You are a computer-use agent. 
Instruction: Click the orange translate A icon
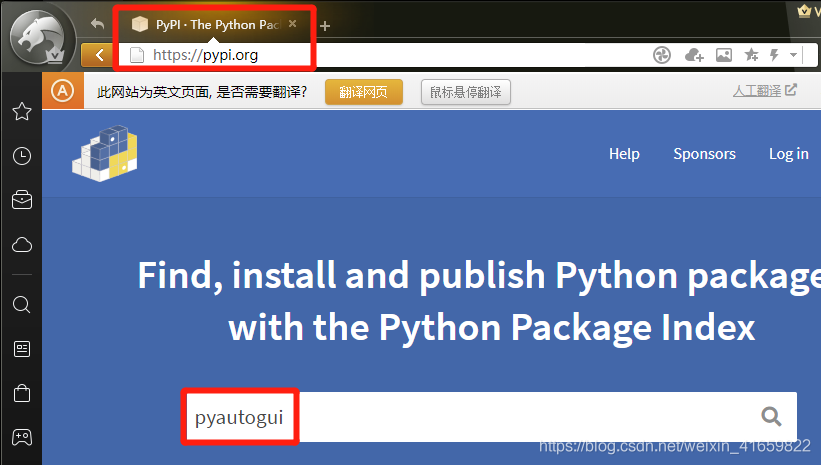click(63, 91)
